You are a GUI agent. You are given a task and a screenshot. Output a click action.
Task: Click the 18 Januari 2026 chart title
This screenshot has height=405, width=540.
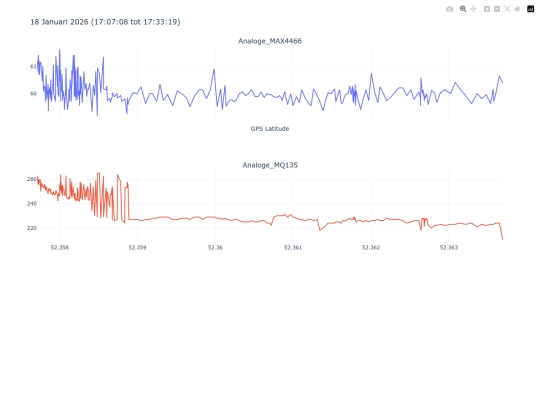(105, 22)
